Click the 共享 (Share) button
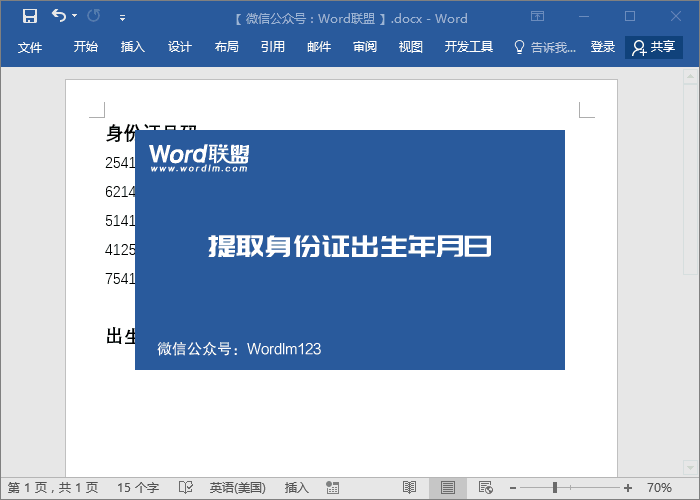The width and height of the screenshot is (700, 500). (654, 47)
